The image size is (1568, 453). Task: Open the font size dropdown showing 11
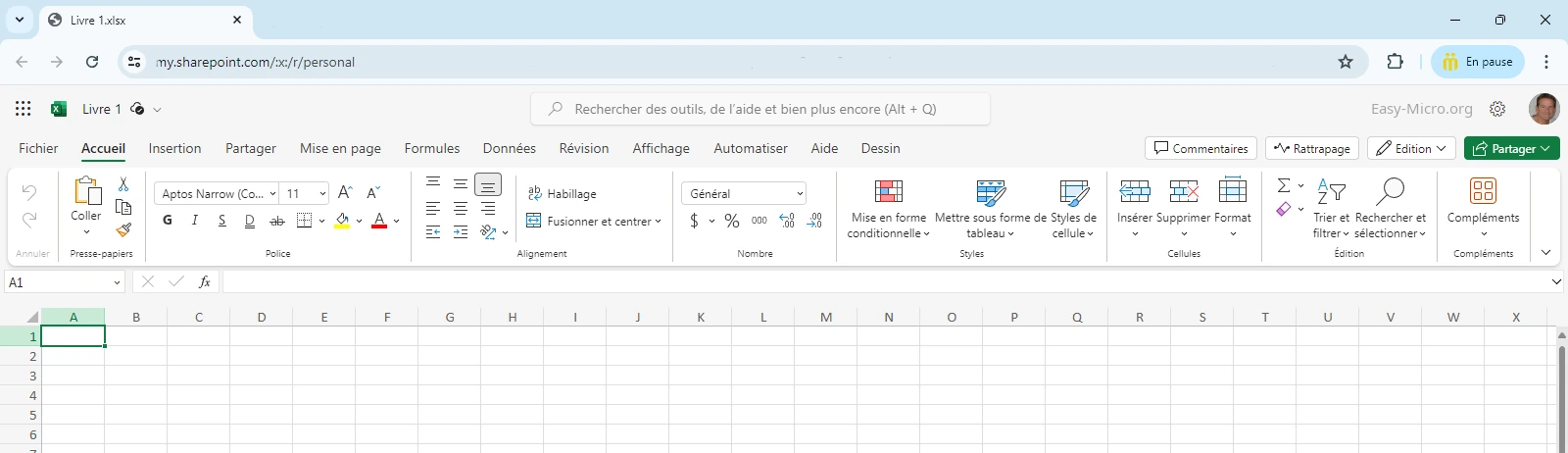322,194
